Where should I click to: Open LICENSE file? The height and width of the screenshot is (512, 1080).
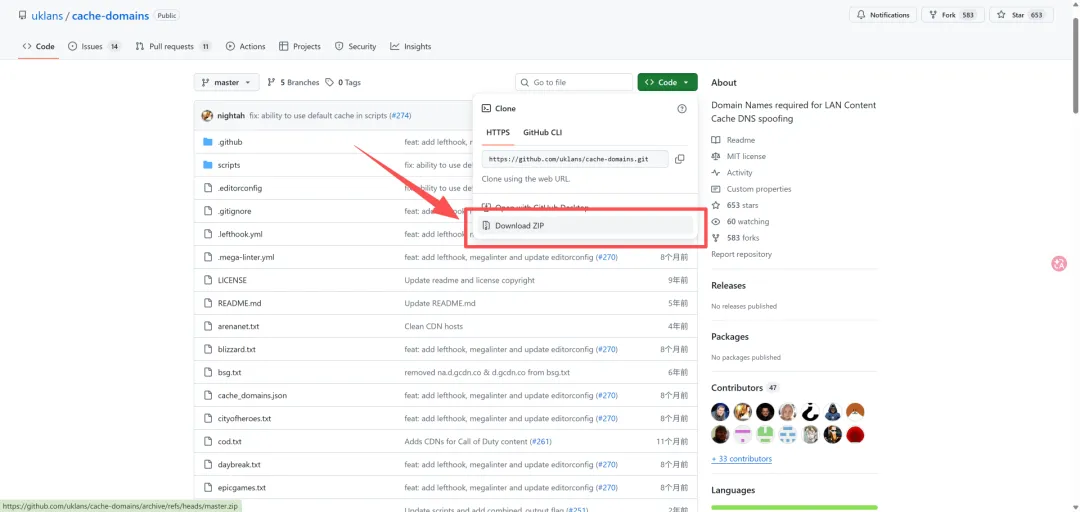232,280
